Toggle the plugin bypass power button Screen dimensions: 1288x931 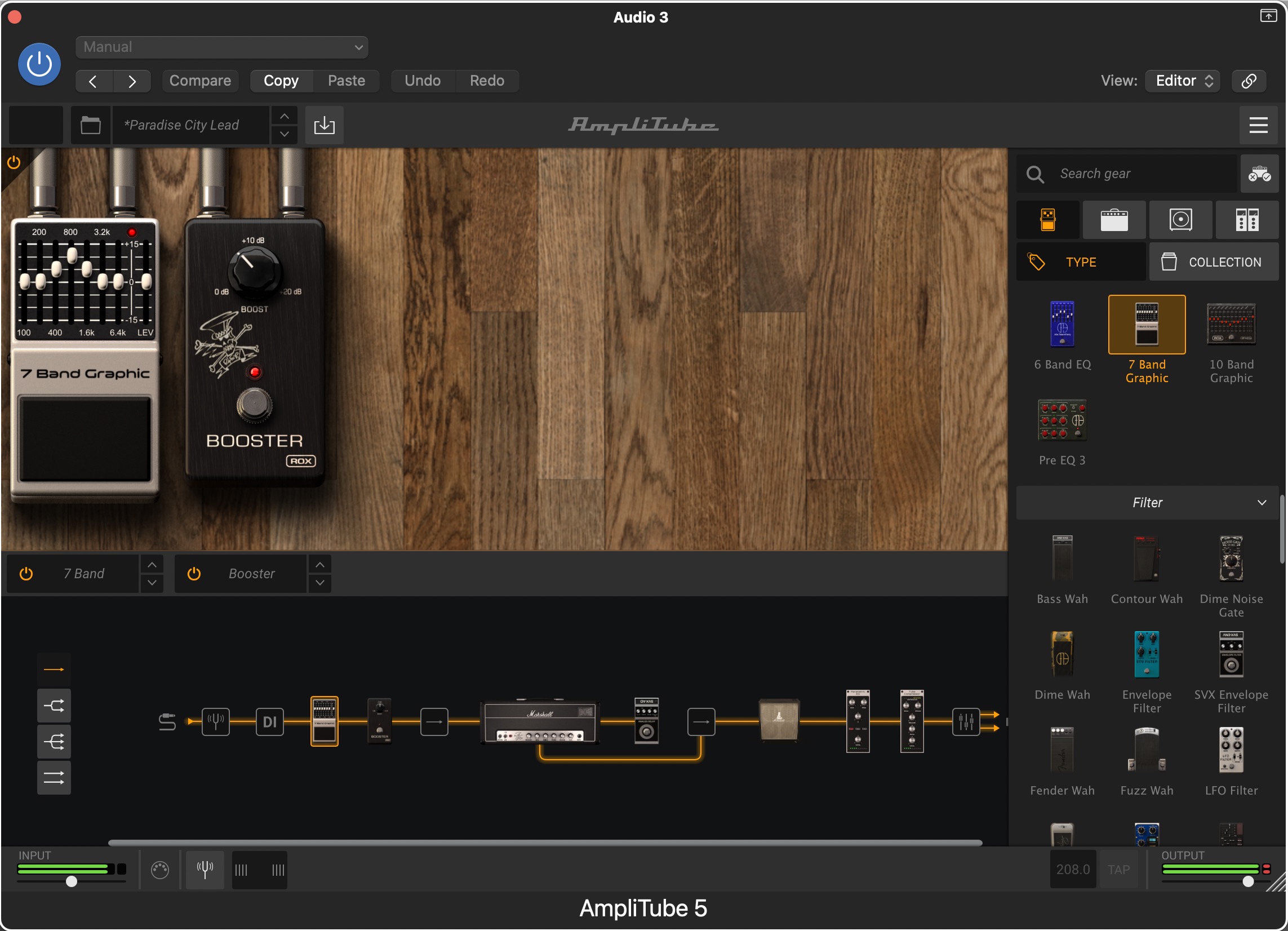(39, 64)
